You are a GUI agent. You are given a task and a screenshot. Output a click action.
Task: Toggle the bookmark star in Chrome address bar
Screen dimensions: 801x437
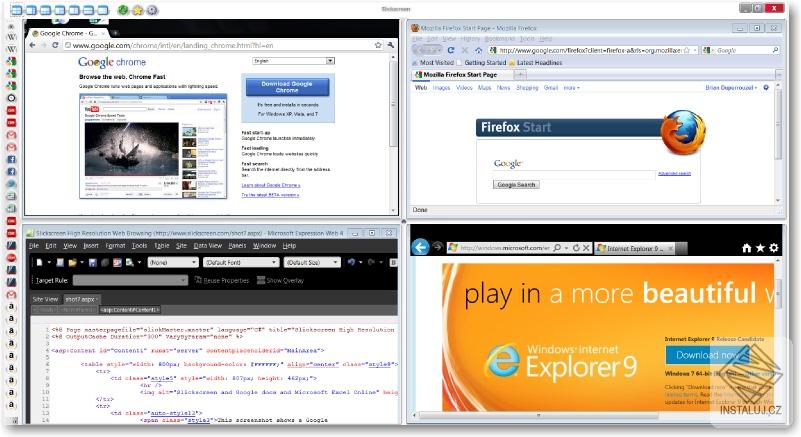[378, 45]
